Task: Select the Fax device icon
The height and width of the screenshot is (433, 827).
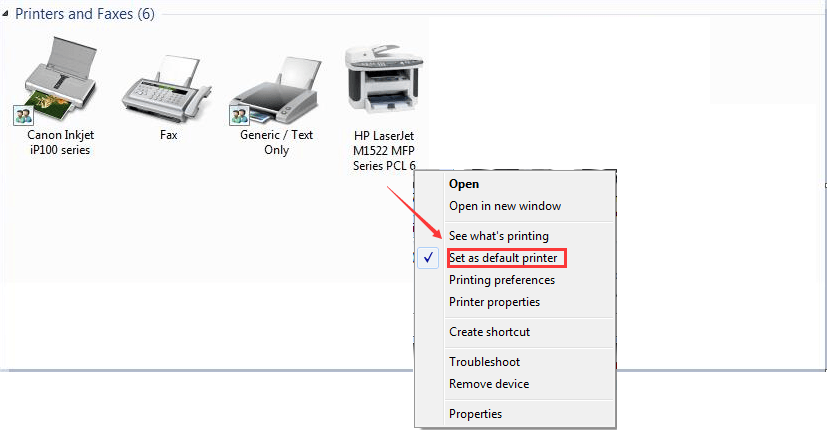Action: pos(167,89)
